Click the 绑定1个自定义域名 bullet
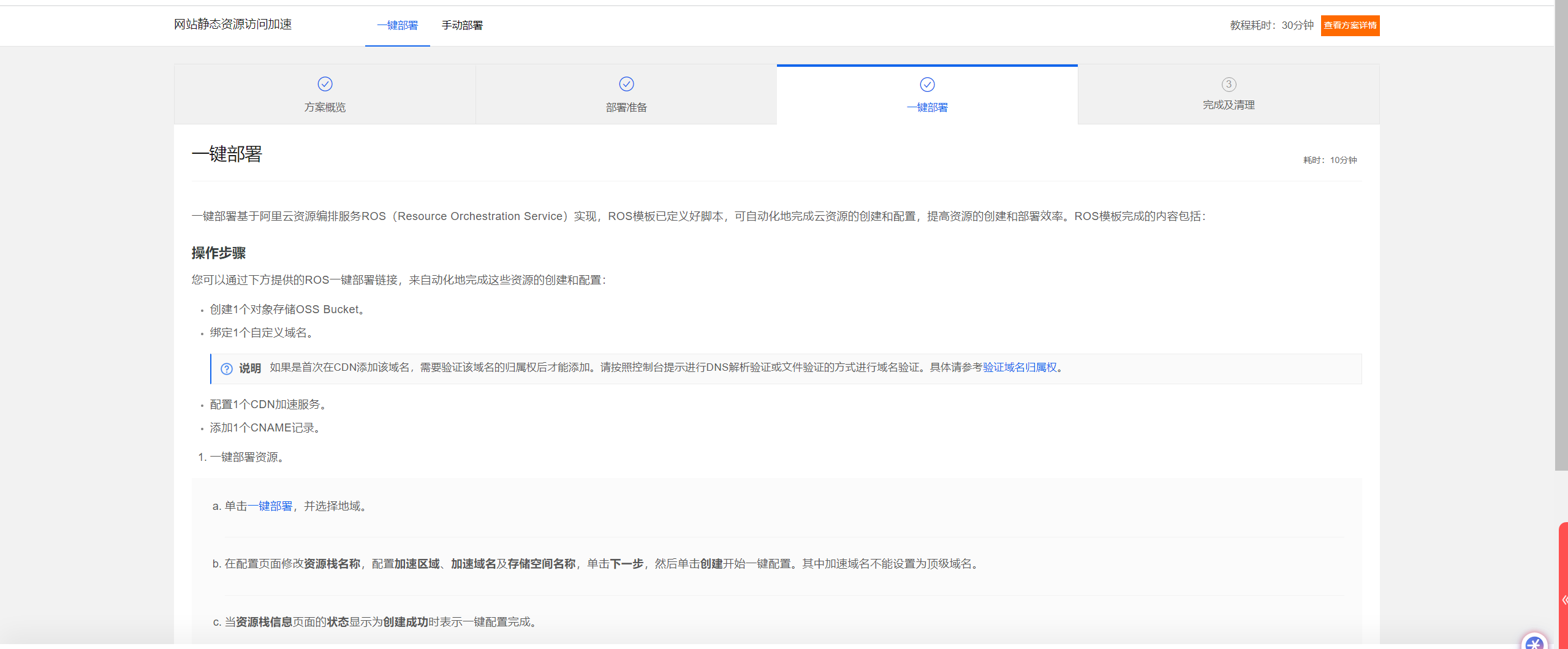 263,333
